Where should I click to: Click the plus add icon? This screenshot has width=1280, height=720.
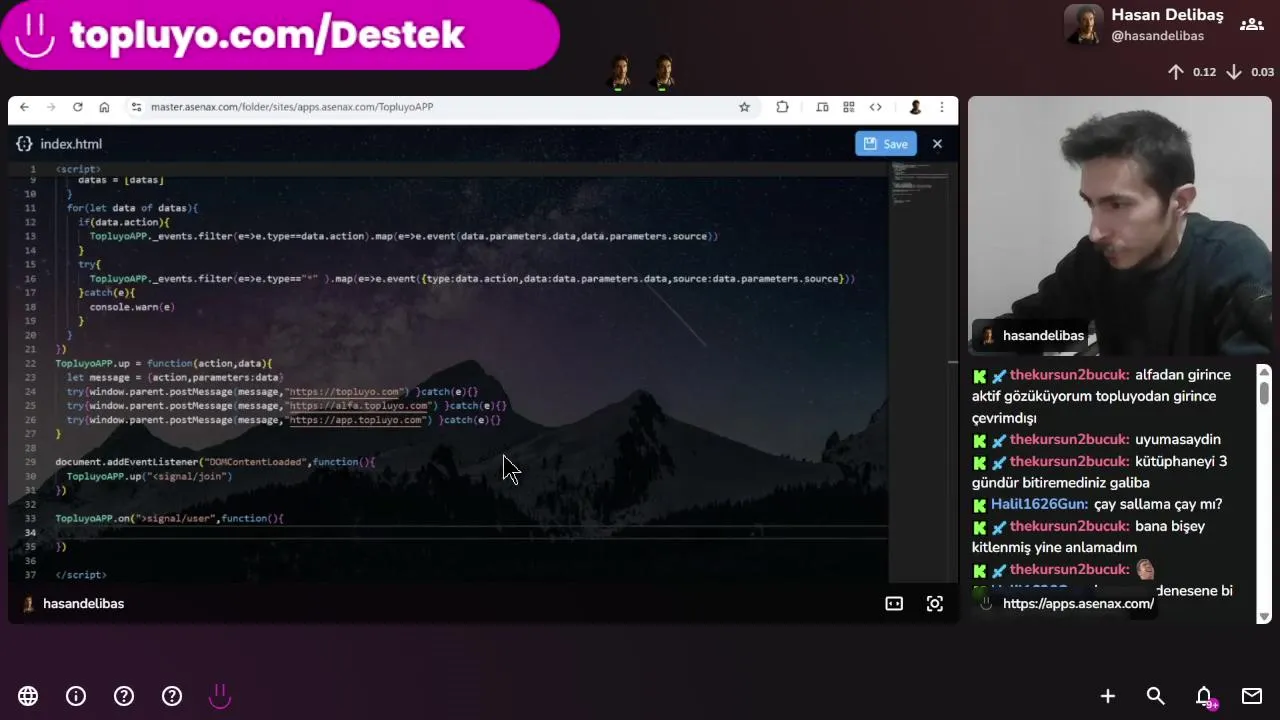click(1108, 696)
